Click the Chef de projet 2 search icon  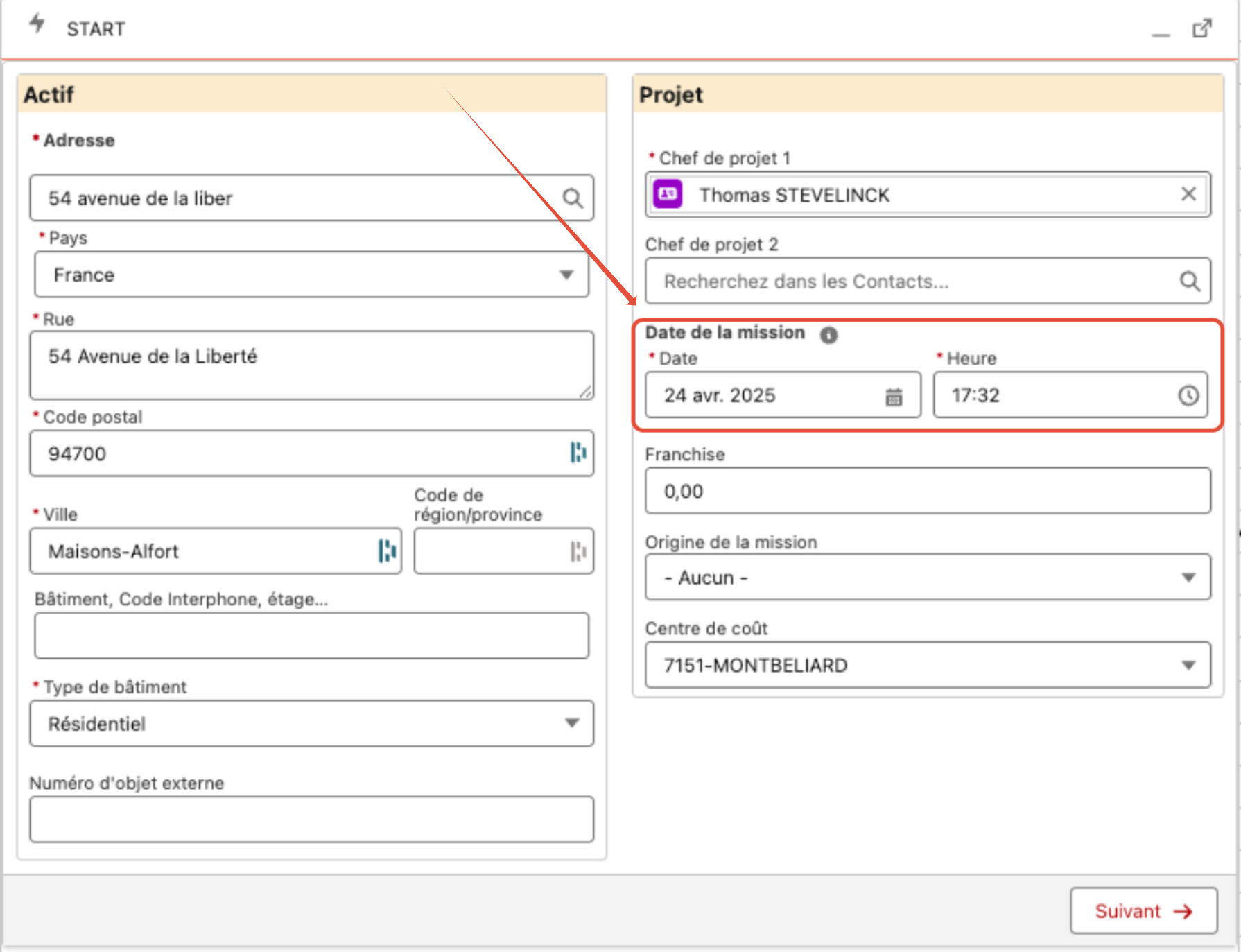click(x=1190, y=281)
